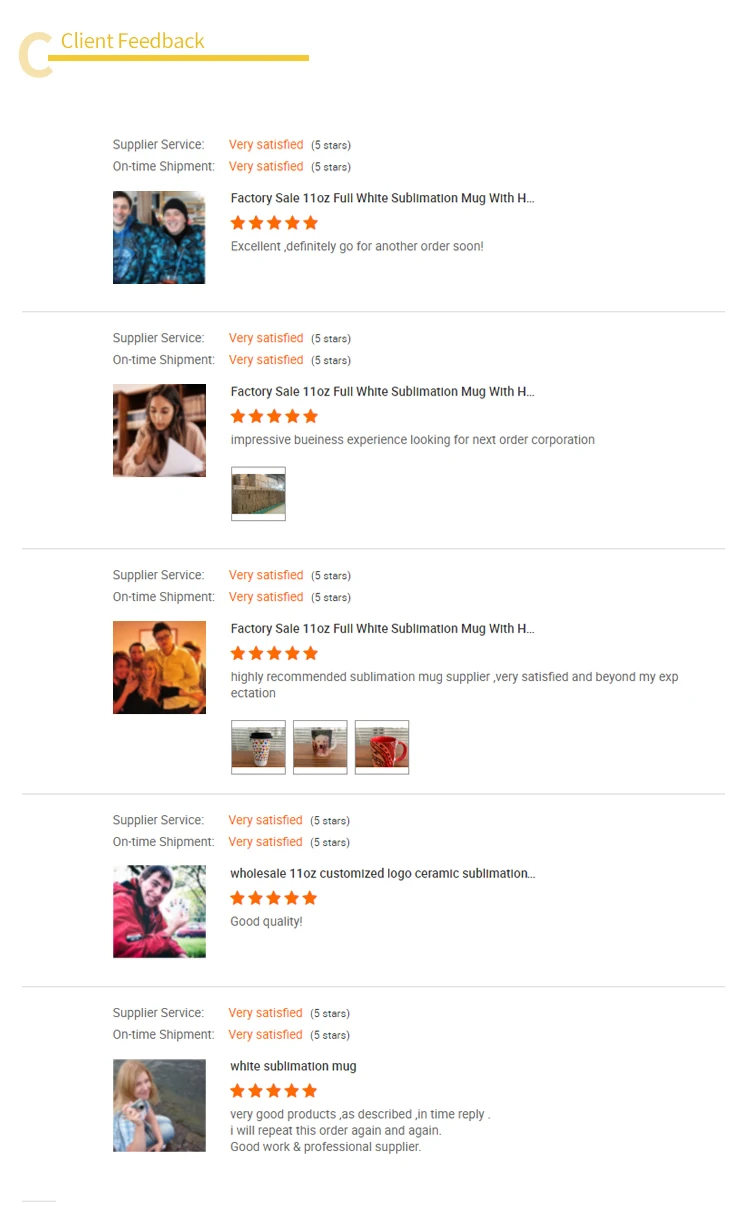Open second review's Factory Sale 11oz product title
The image size is (750, 1215).
[382, 391]
